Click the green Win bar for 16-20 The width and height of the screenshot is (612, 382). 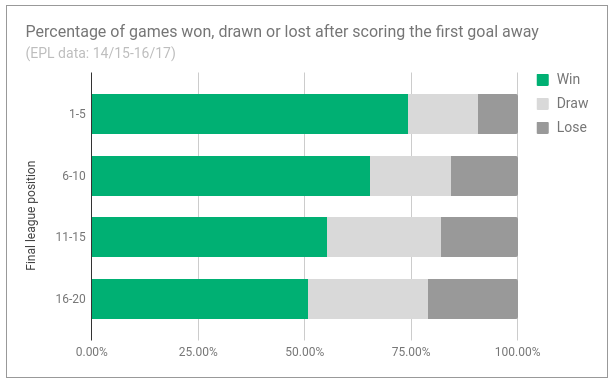(x=200, y=299)
